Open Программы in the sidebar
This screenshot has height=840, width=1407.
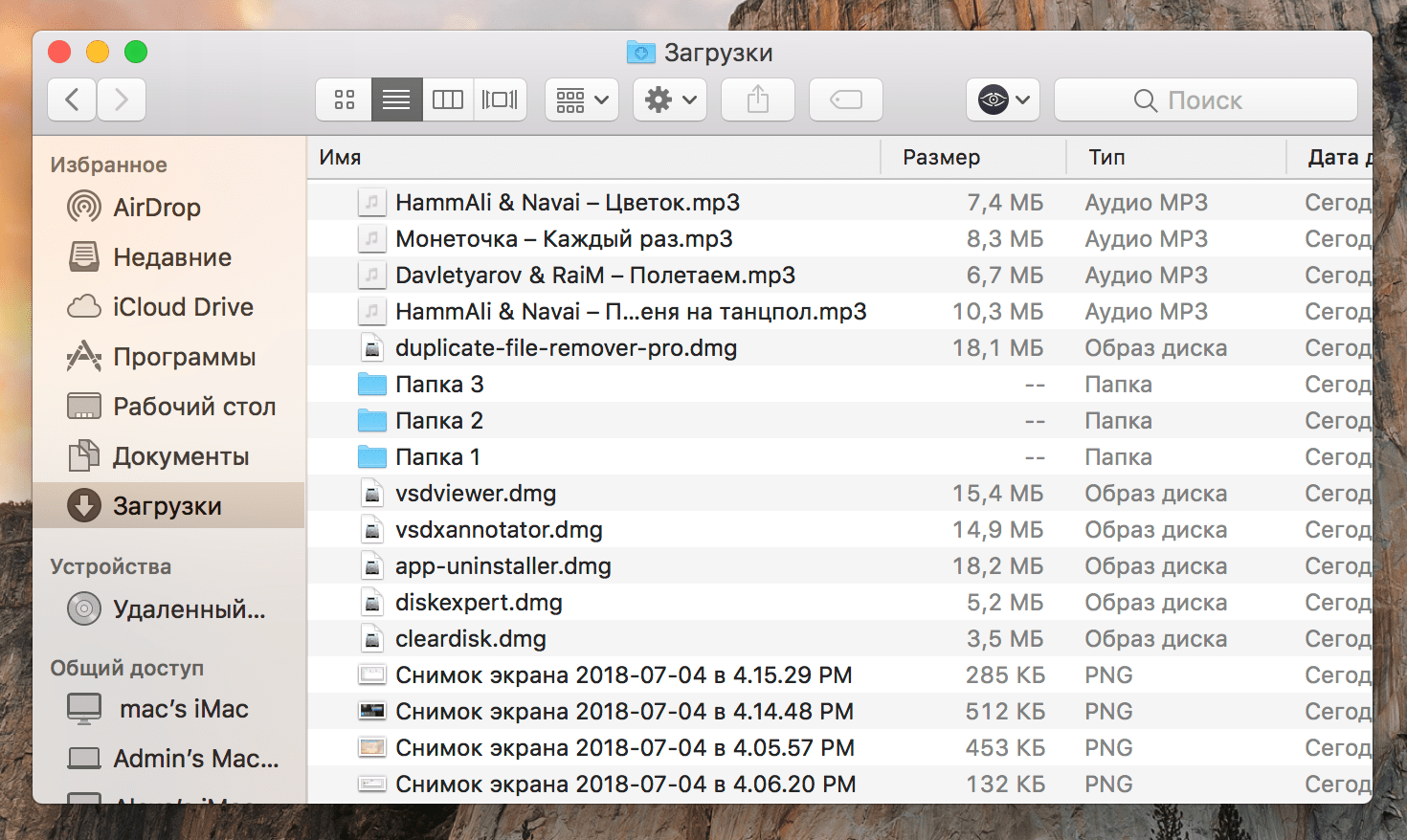[x=168, y=356]
